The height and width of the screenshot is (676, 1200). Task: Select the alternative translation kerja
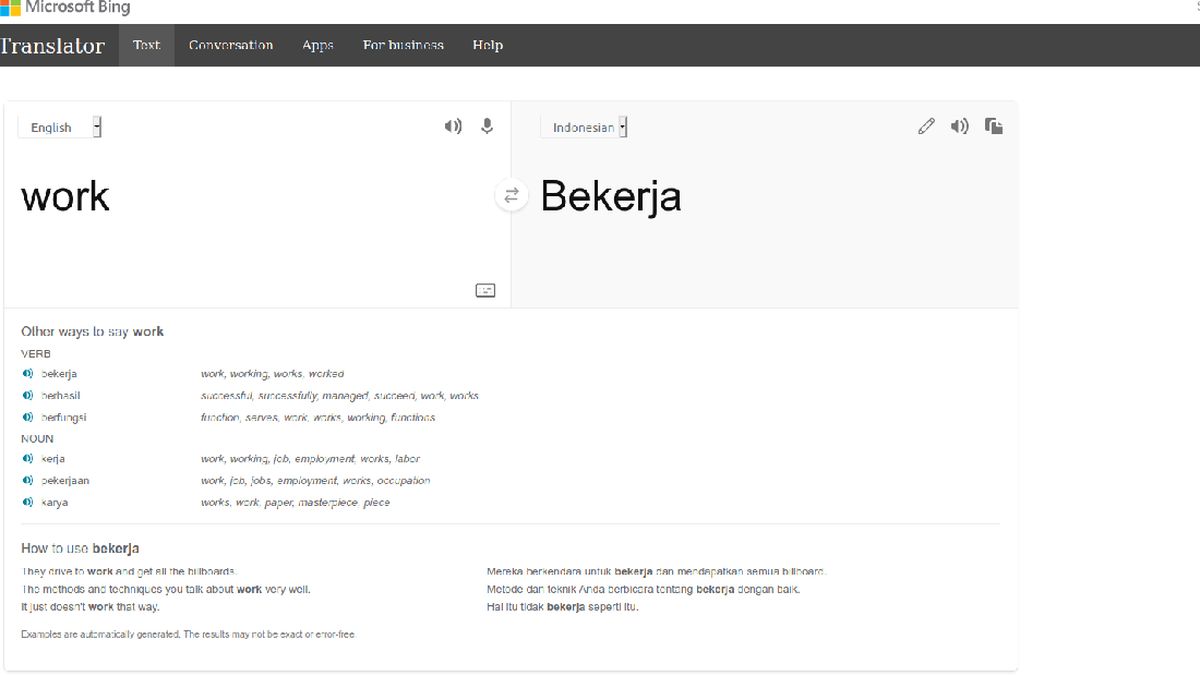coord(53,459)
